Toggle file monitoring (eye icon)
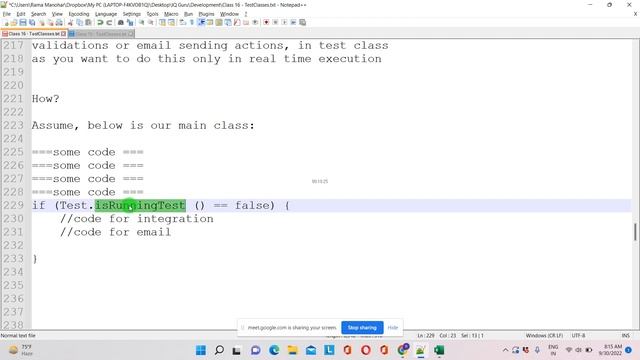 point(255,22)
